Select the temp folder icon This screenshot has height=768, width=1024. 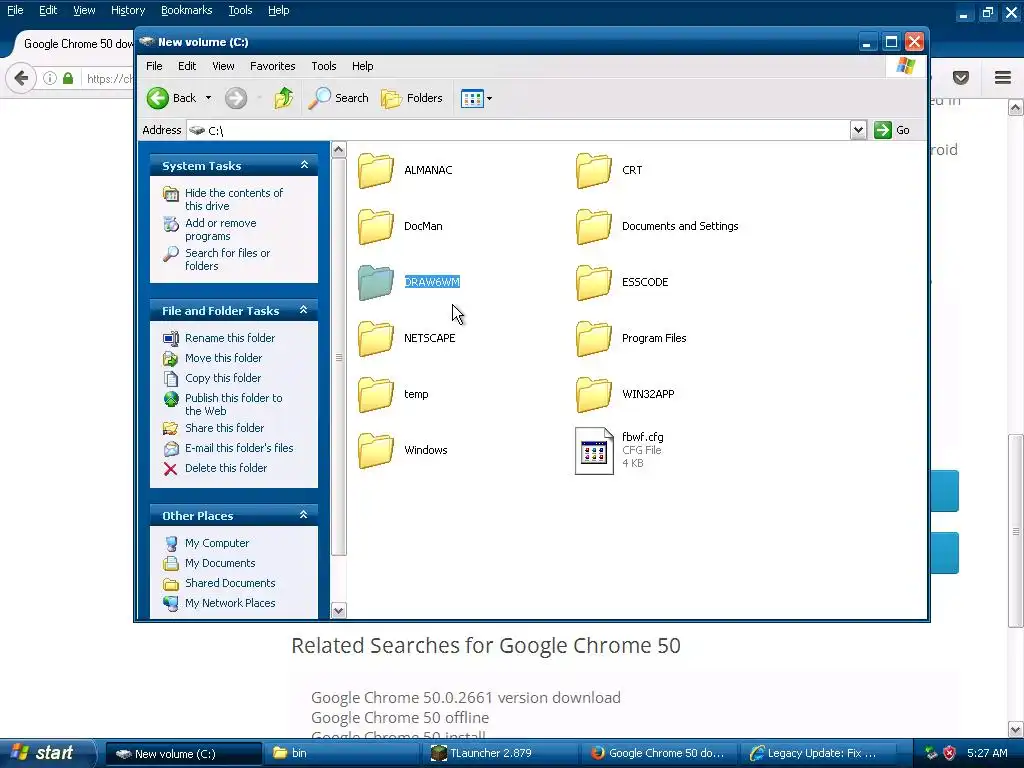(376, 395)
